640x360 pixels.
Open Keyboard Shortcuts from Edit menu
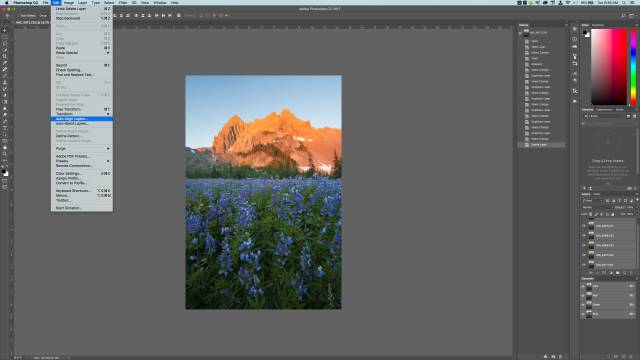click(82, 191)
